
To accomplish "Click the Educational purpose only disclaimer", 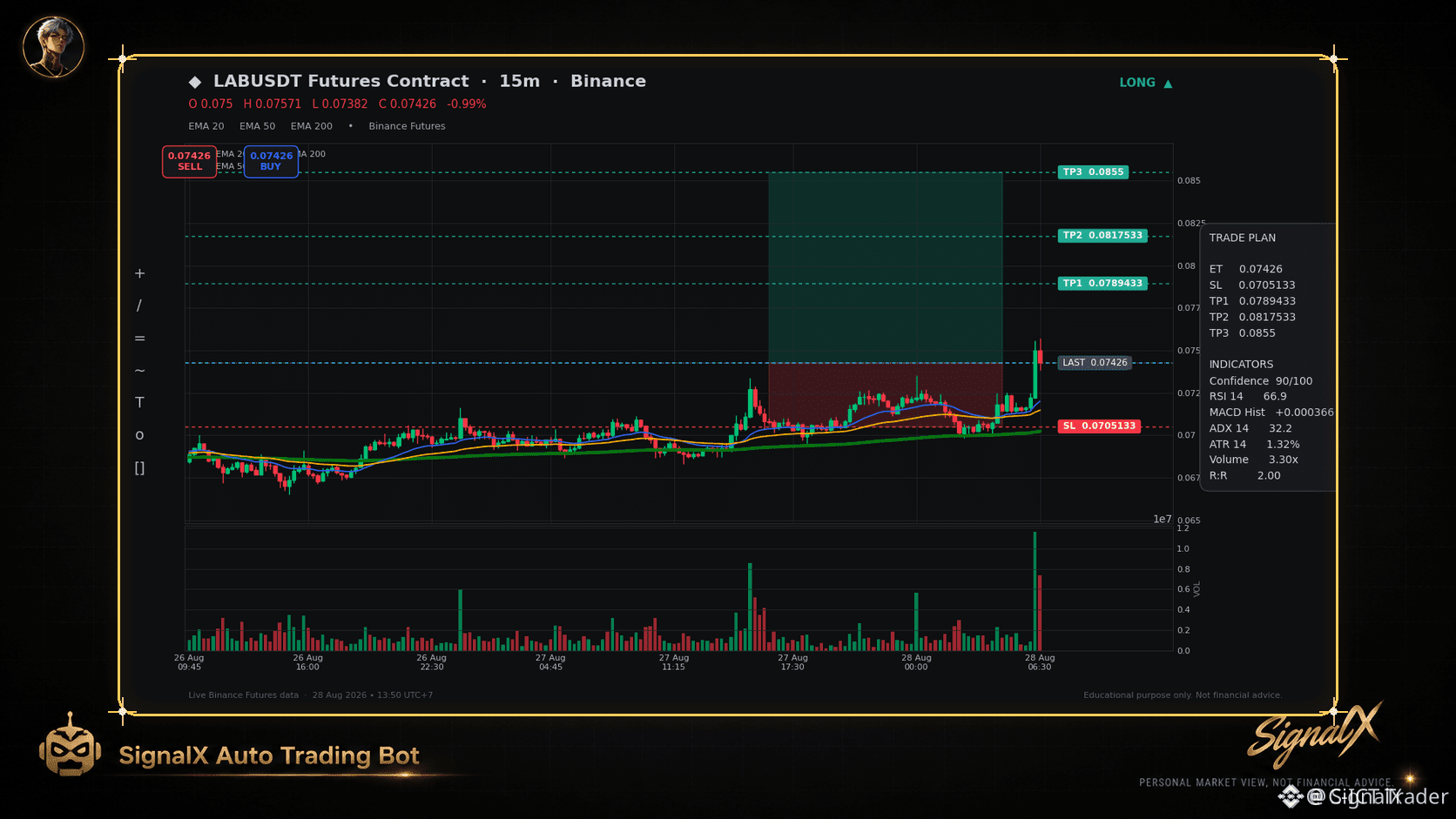I will (x=1183, y=695).
